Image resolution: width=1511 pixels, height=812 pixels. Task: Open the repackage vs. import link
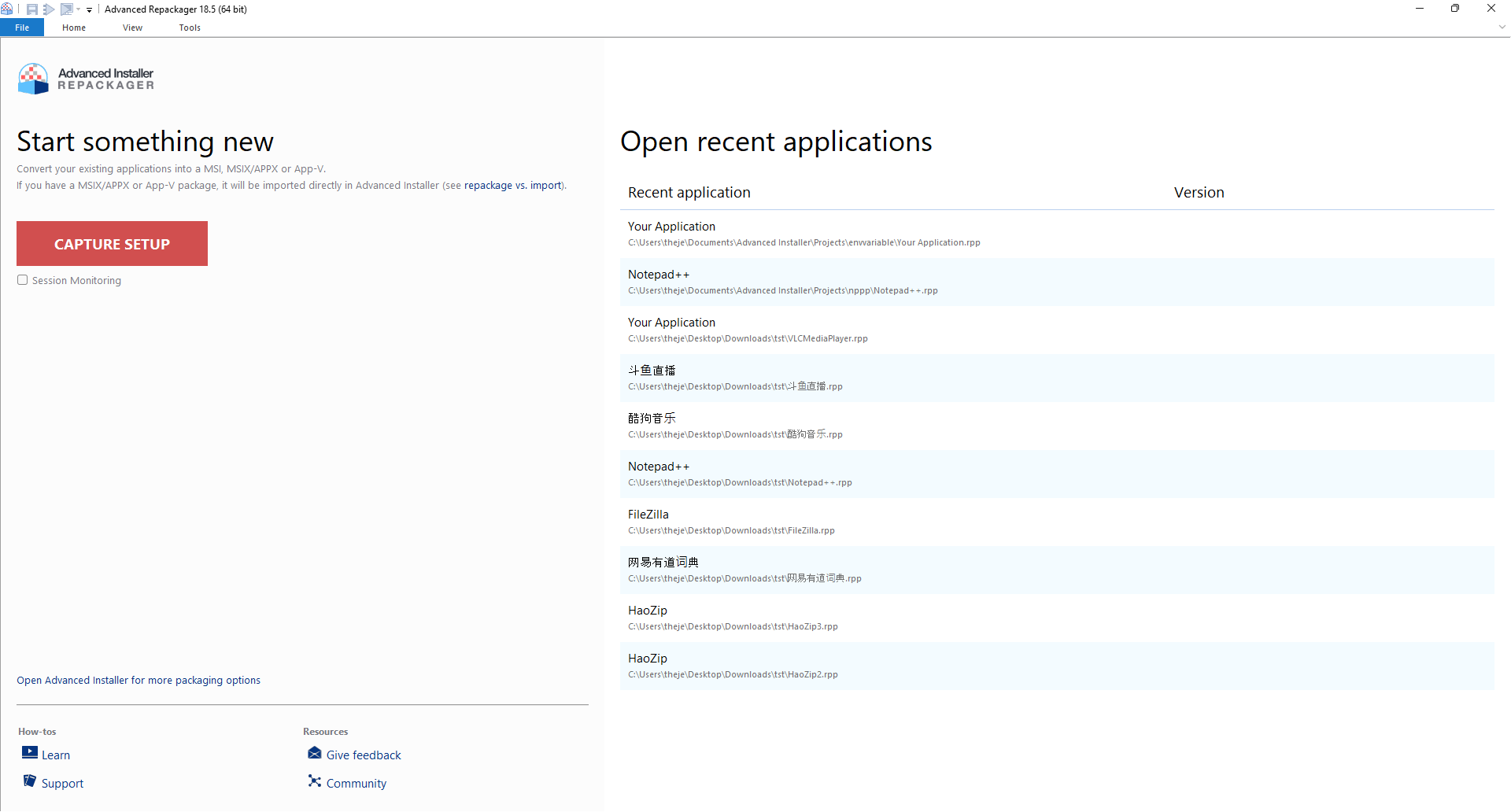(513, 186)
